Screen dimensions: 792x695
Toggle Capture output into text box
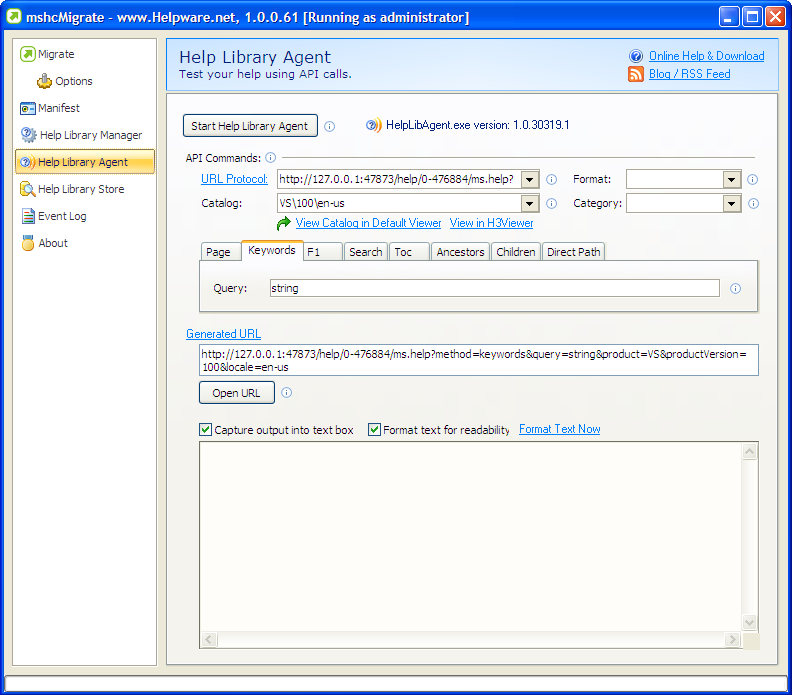pyautogui.click(x=205, y=430)
